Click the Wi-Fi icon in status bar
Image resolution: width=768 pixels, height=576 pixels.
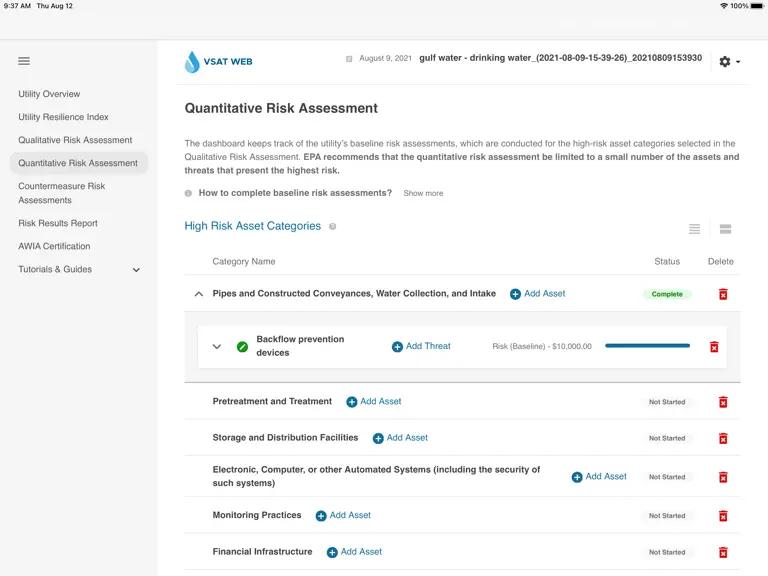tap(724, 6)
